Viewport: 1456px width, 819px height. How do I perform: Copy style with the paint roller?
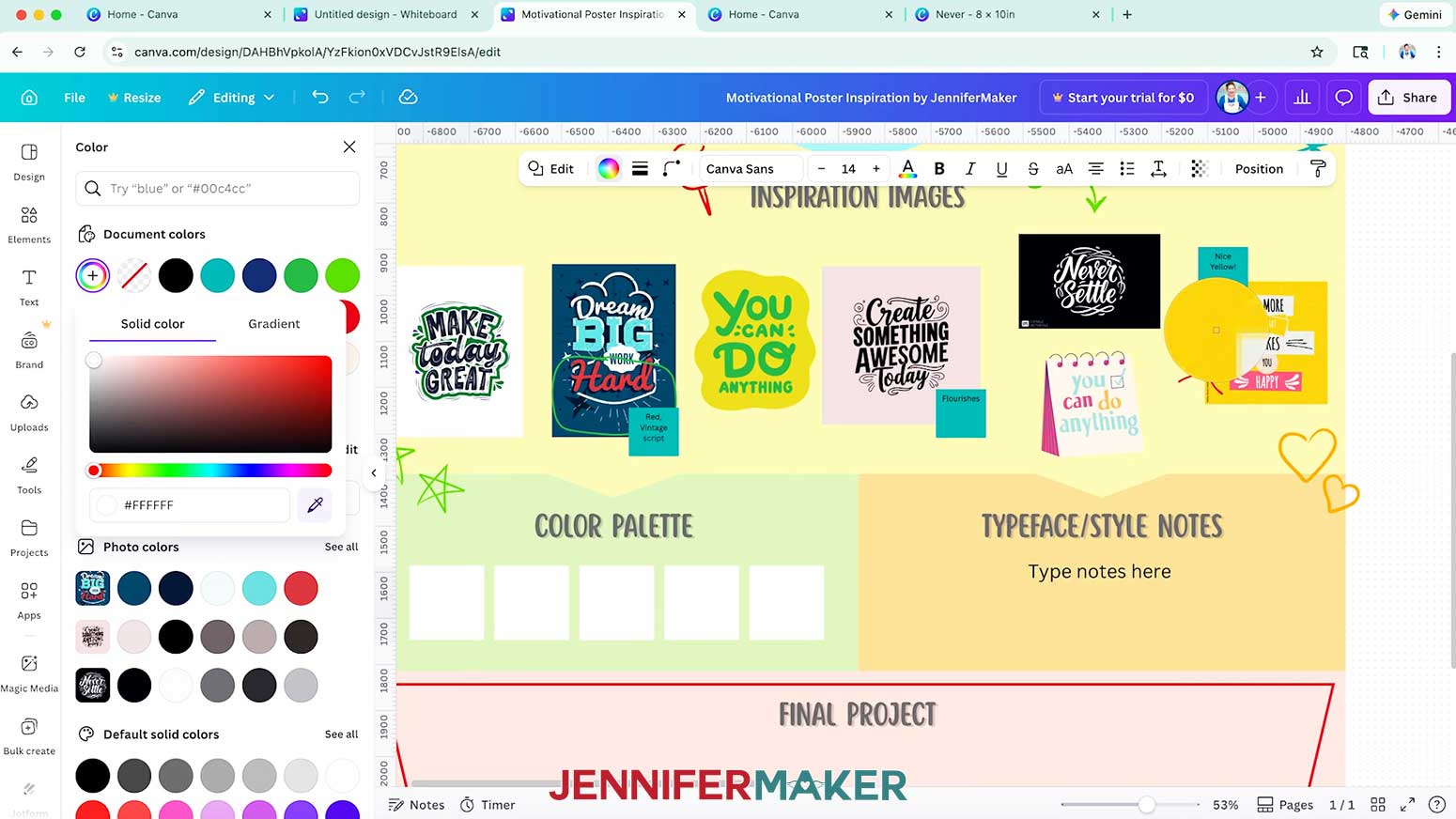(x=1318, y=168)
